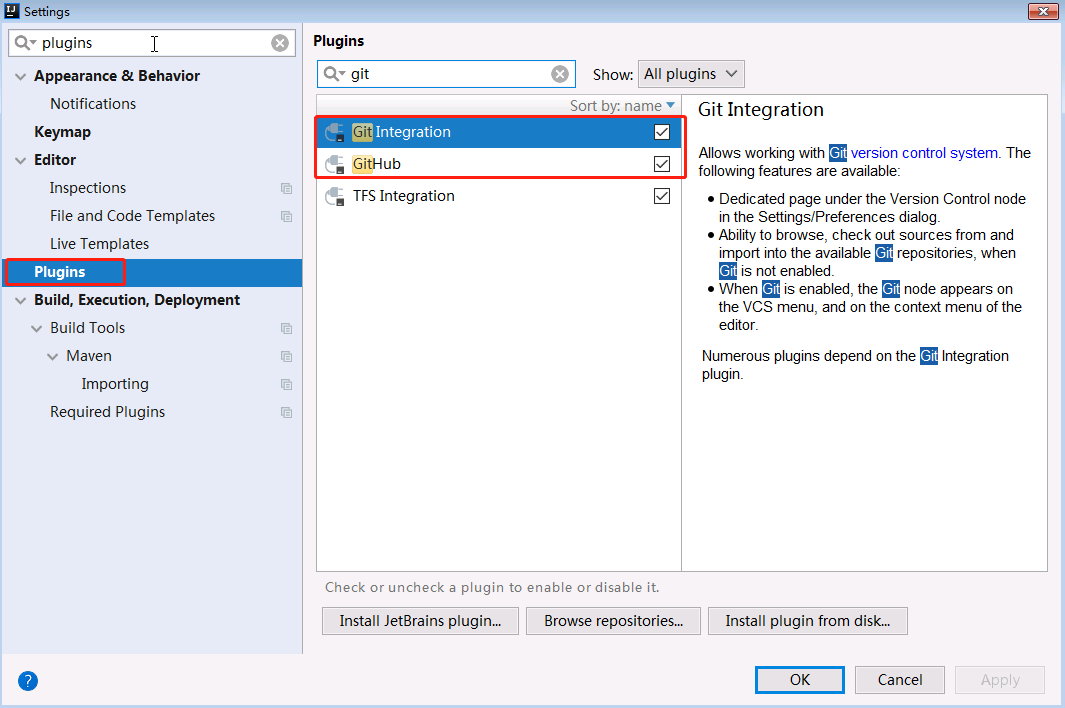Viewport: 1065px width, 708px height.
Task: Click the project-level icon beside Build Tools
Action: pos(287,328)
